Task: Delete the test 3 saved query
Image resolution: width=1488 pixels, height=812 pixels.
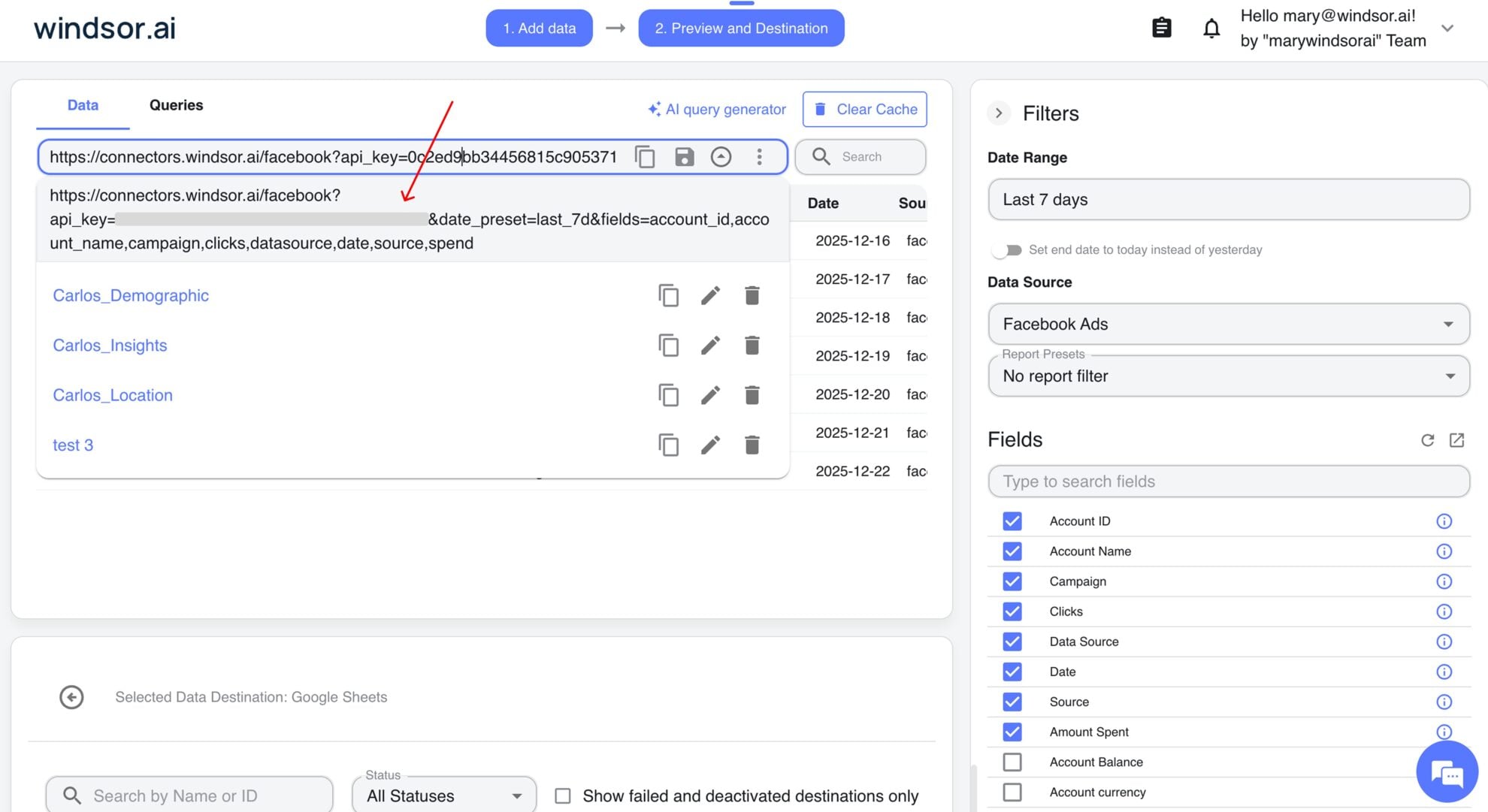Action: tap(752, 445)
